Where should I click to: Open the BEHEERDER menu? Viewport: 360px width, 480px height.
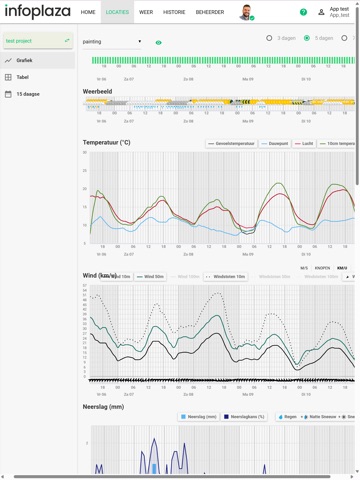click(210, 12)
